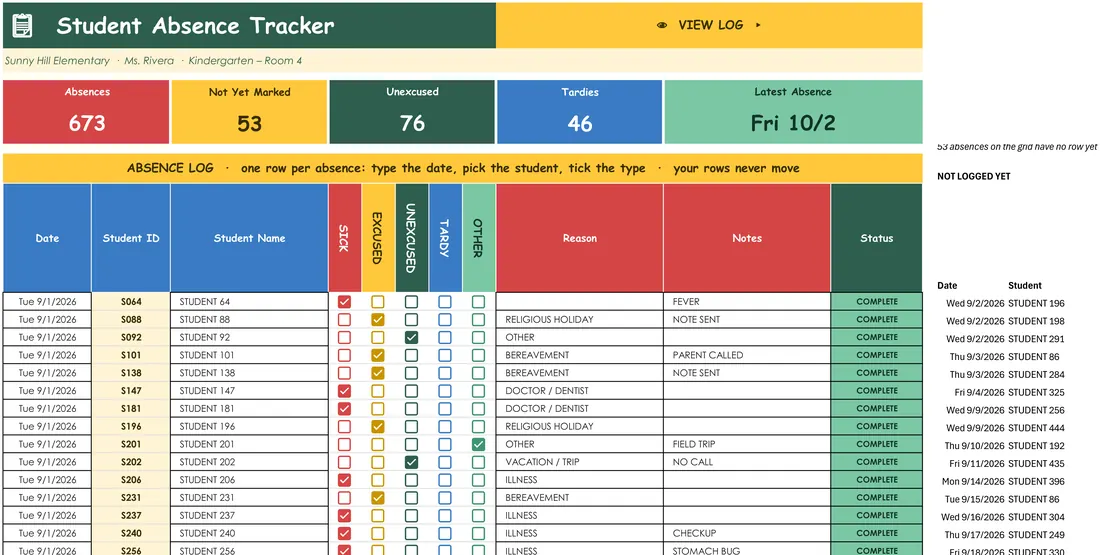Select the VACATION / TRIP reason cell
Image resolution: width=1100 pixels, height=555 pixels.
pyautogui.click(x=579, y=462)
